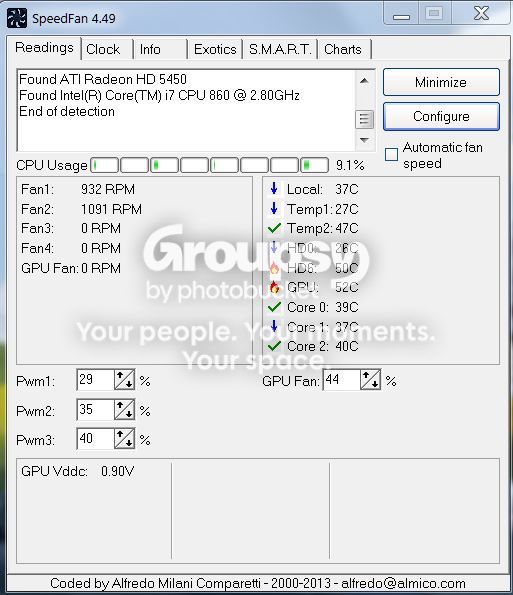Click the down arrow icon beside HD0
Screen dimensions: 513x595
[x=274, y=248]
